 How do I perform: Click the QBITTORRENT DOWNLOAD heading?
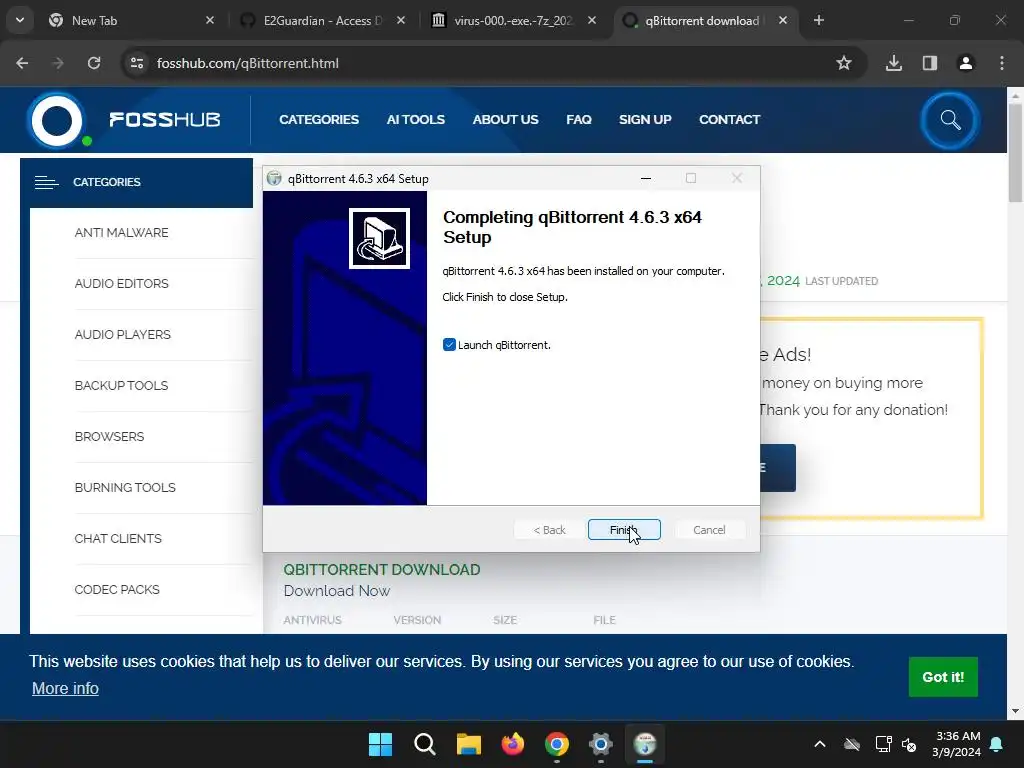[381, 569]
